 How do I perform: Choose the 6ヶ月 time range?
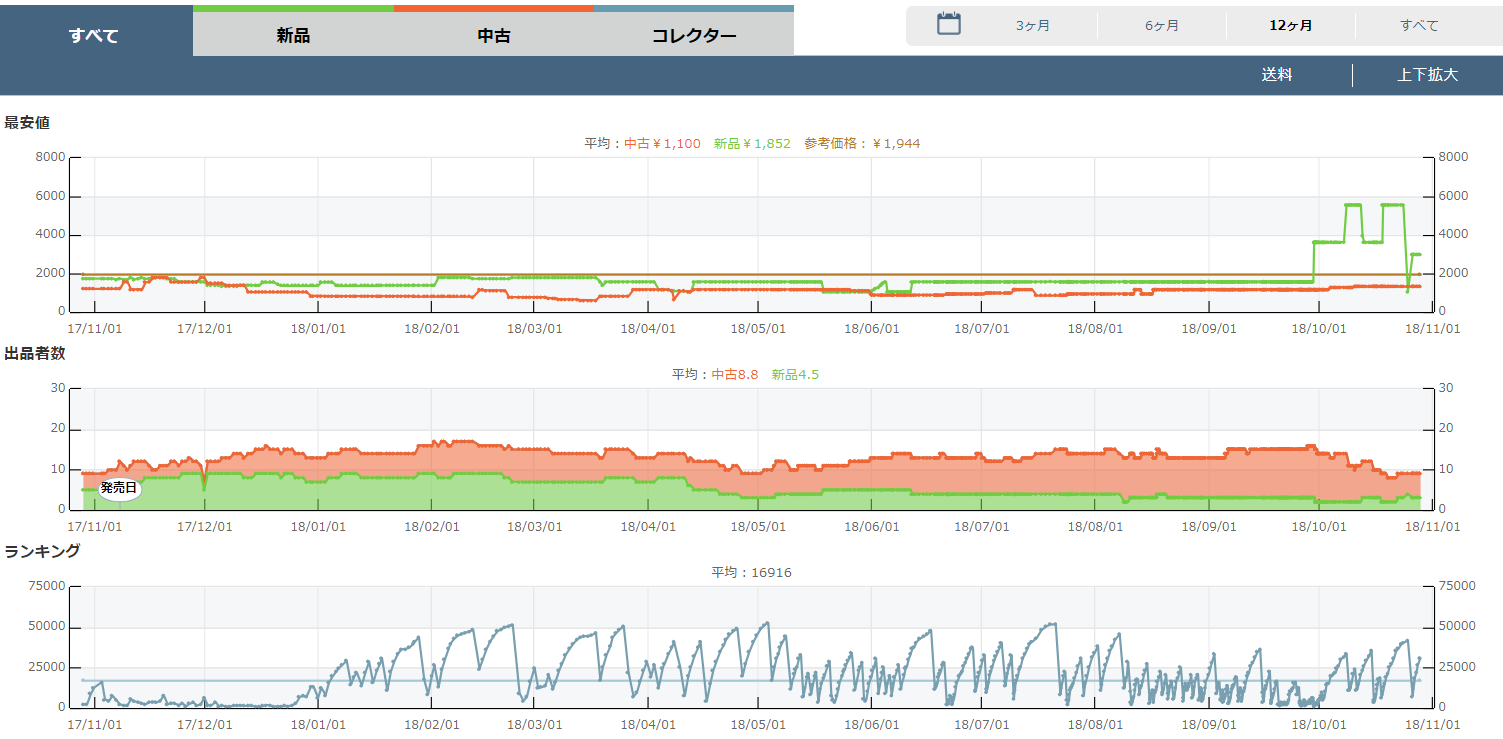click(1161, 26)
